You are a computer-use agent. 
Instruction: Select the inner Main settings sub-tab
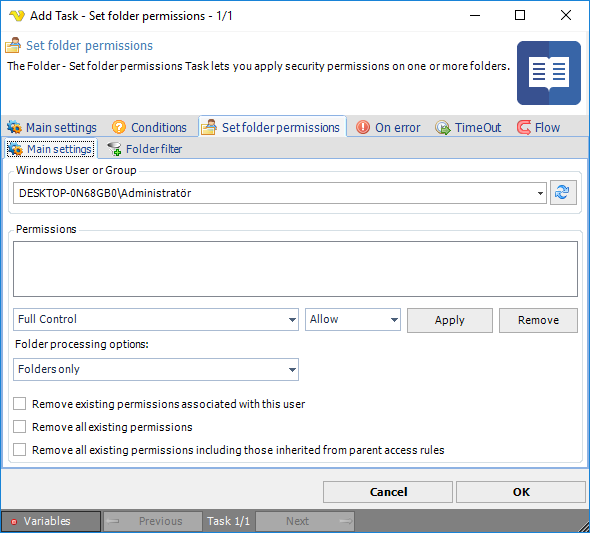coord(50,149)
